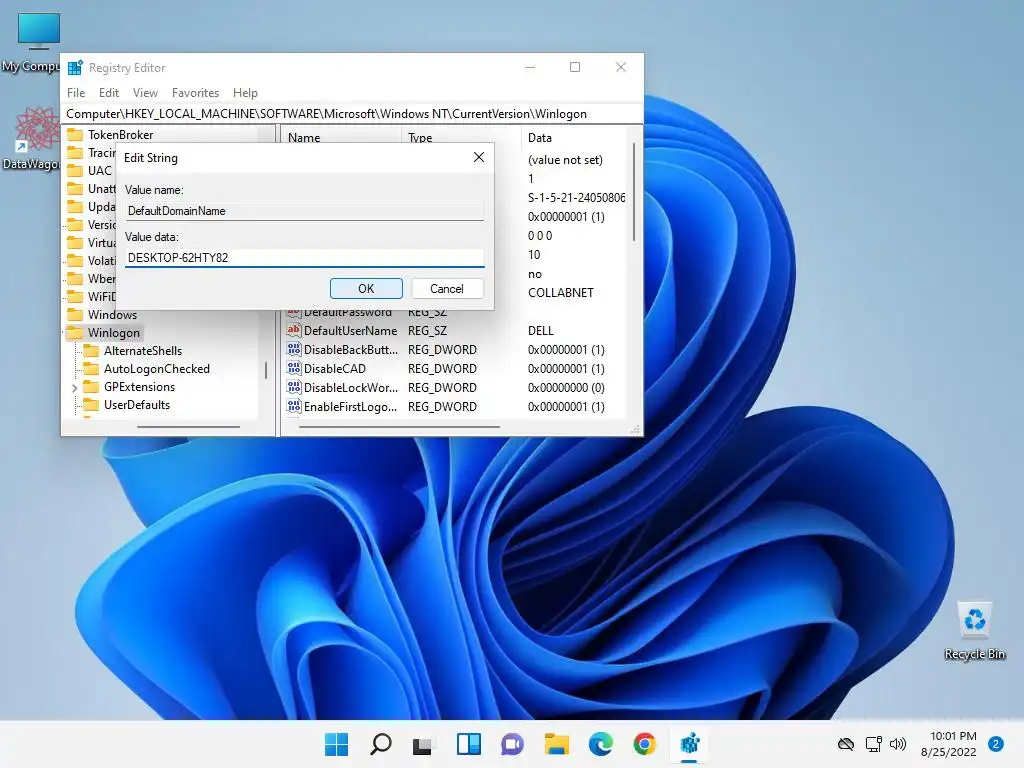Image resolution: width=1024 pixels, height=768 pixels.
Task: Click the registry address path bar
Action: [352, 114]
